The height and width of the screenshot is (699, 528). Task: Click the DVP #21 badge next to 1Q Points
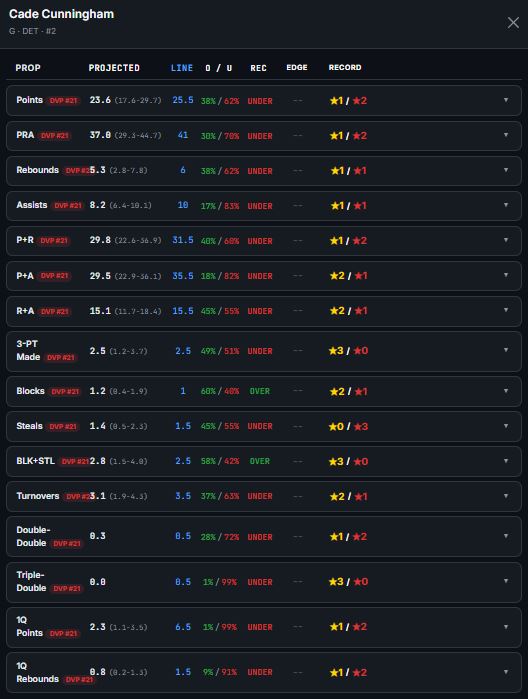tap(63, 633)
